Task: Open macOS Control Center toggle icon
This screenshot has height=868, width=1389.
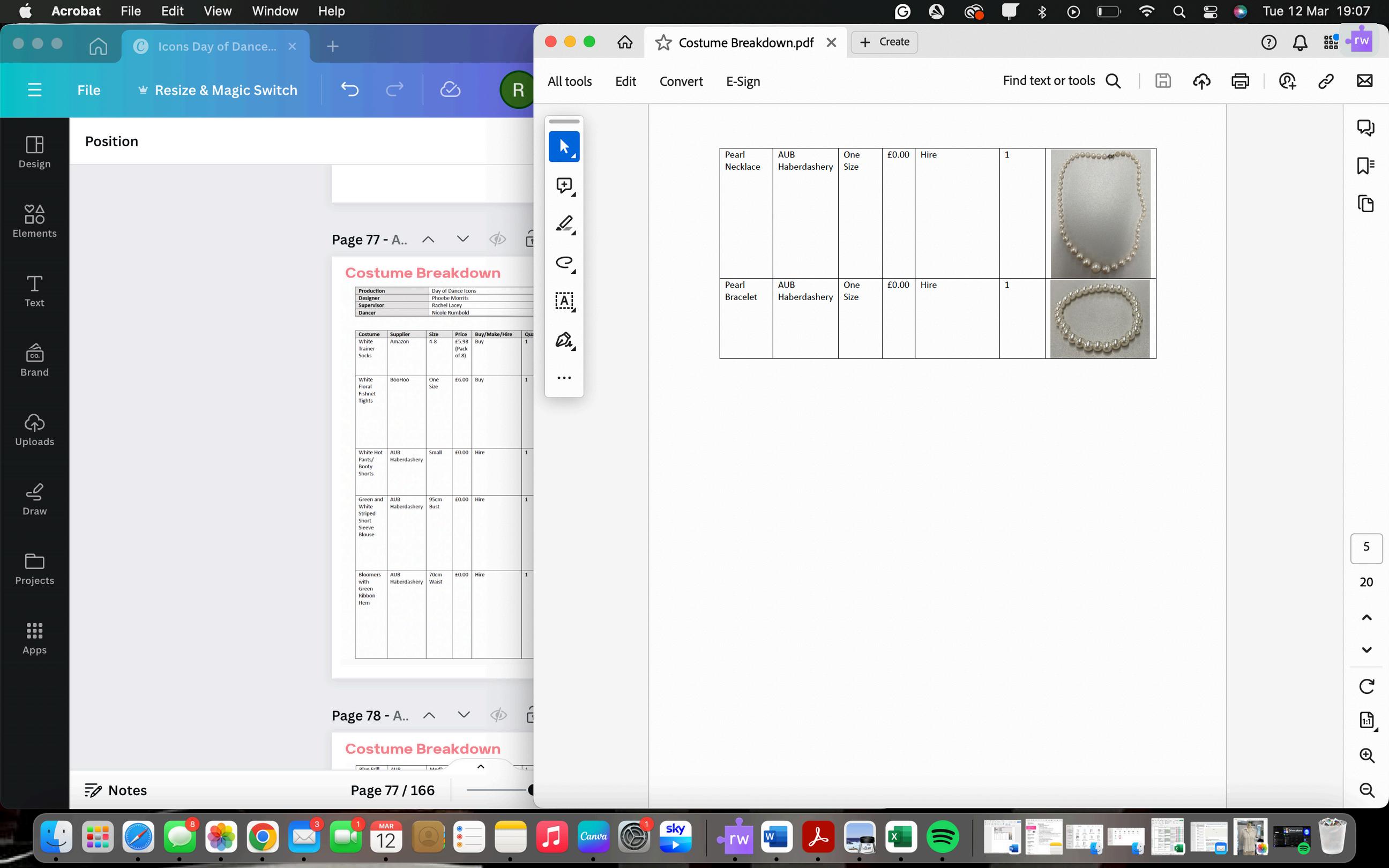Action: click(1210, 11)
